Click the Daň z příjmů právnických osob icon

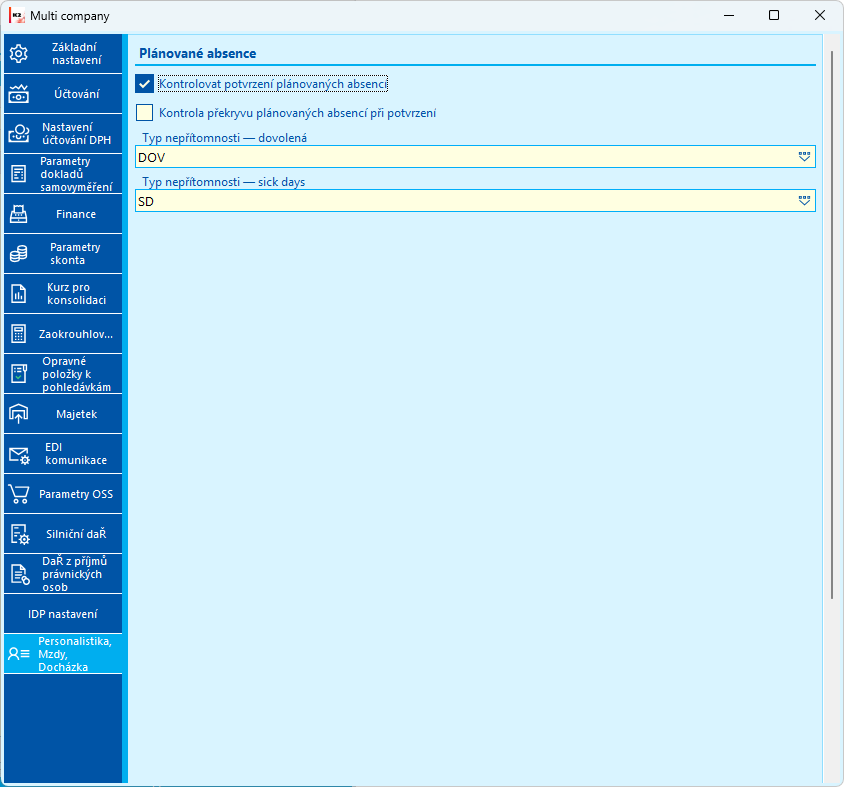[20, 574]
